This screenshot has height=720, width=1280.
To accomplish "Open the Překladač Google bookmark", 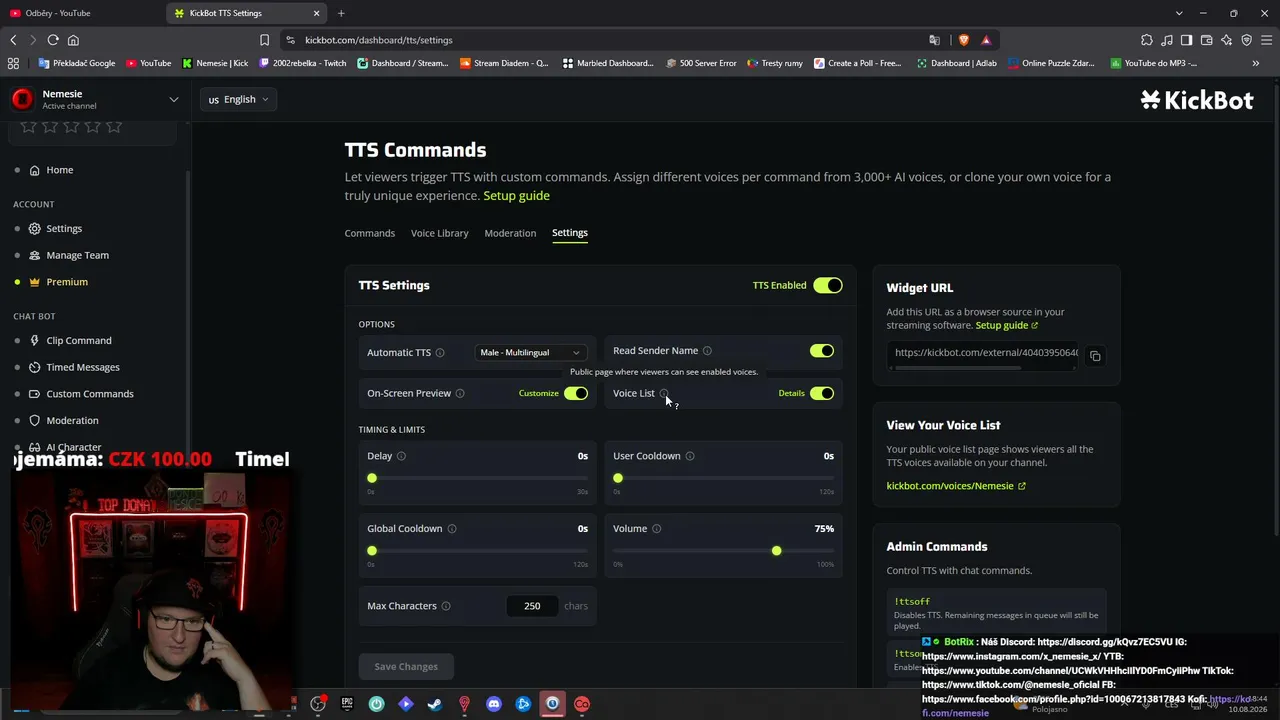I will [x=76, y=63].
